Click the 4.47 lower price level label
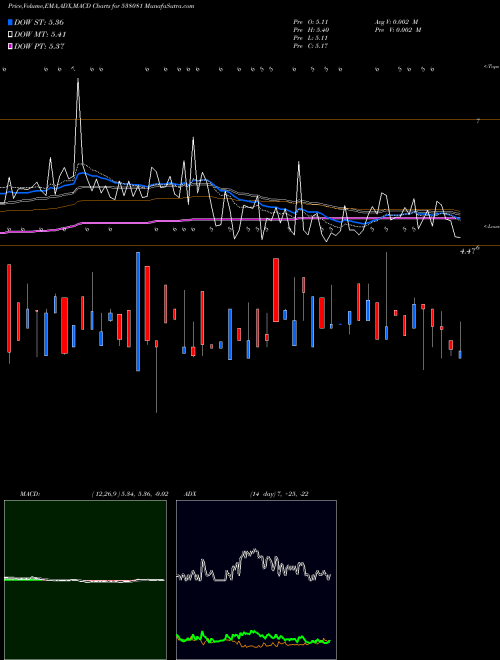The image size is (500, 660). click(469, 251)
